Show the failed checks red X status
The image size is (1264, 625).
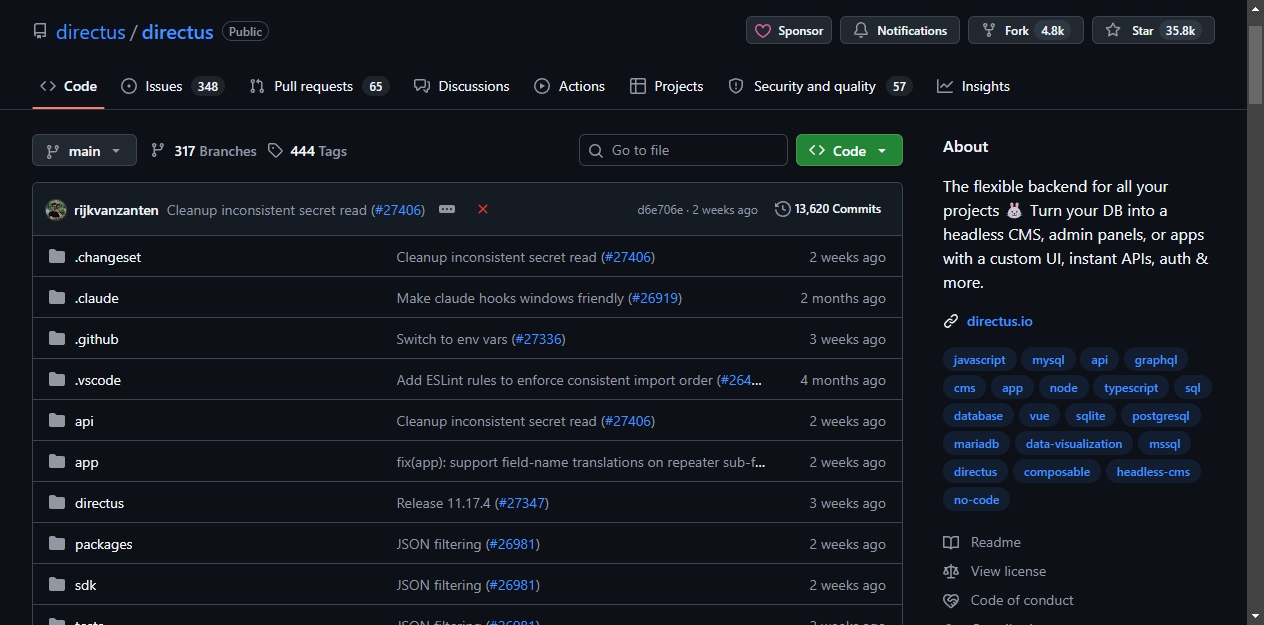point(483,209)
